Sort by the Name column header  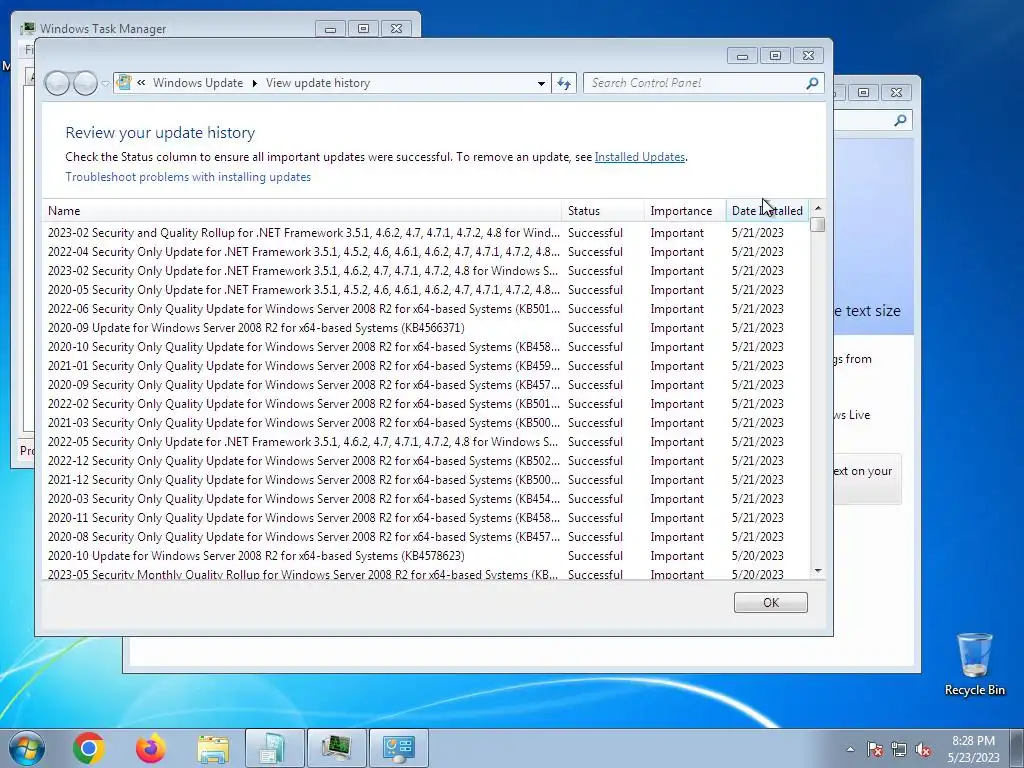tap(302, 211)
